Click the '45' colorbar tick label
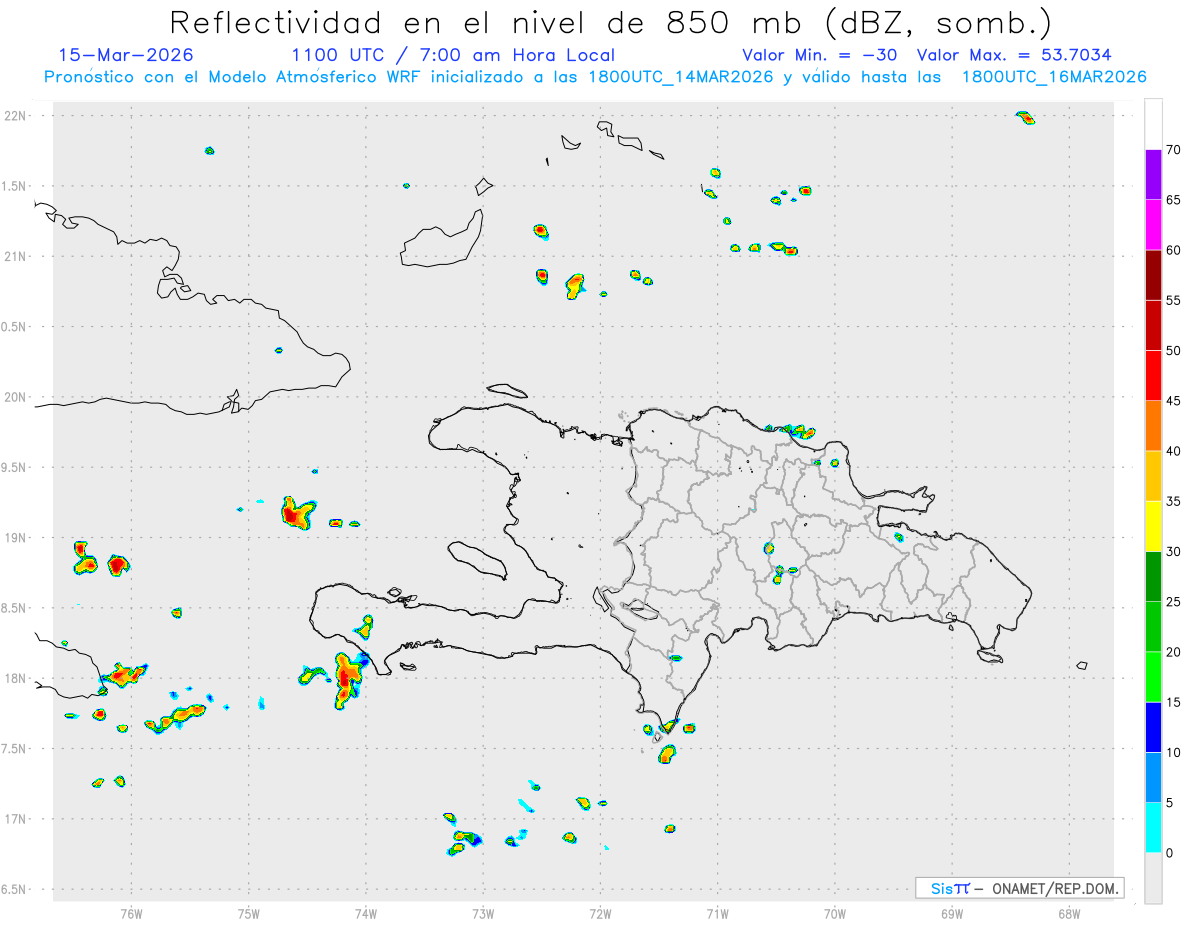The width and height of the screenshot is (1200, 927). point(1174,401)
